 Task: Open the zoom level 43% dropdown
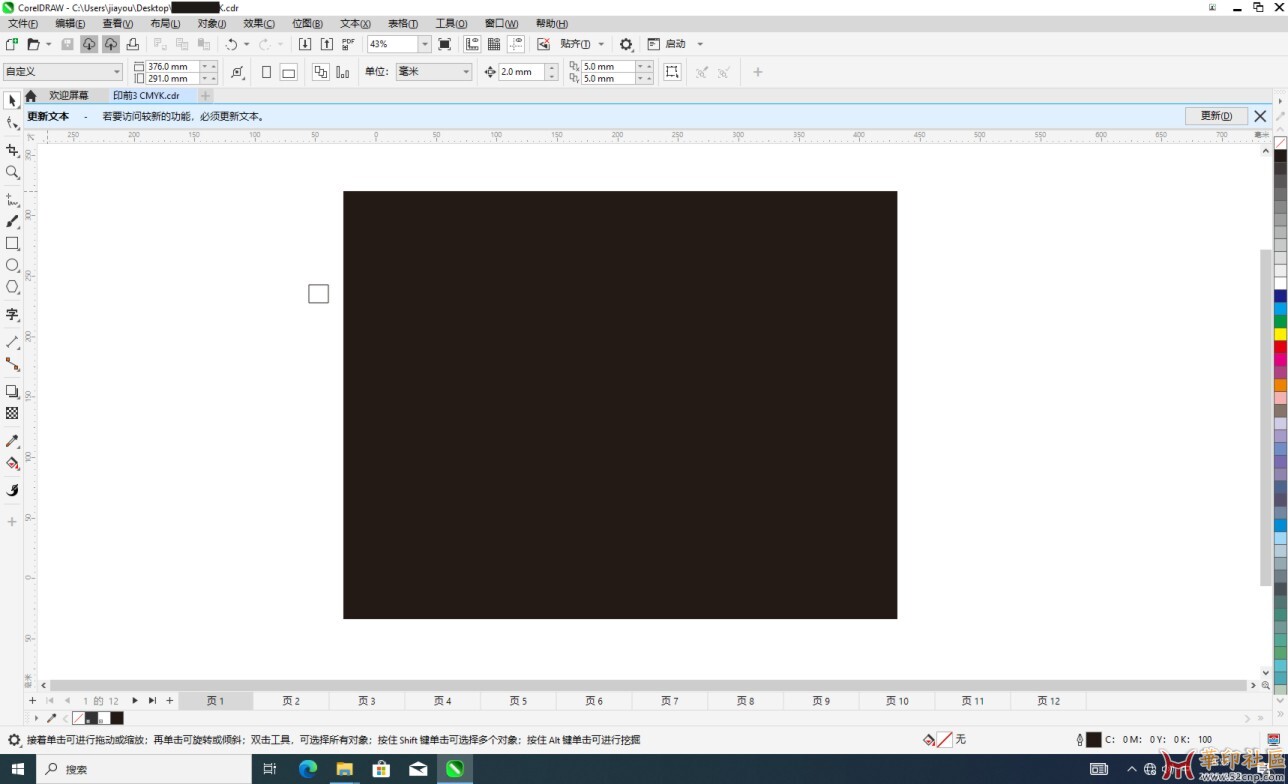[x=424, y=44]
